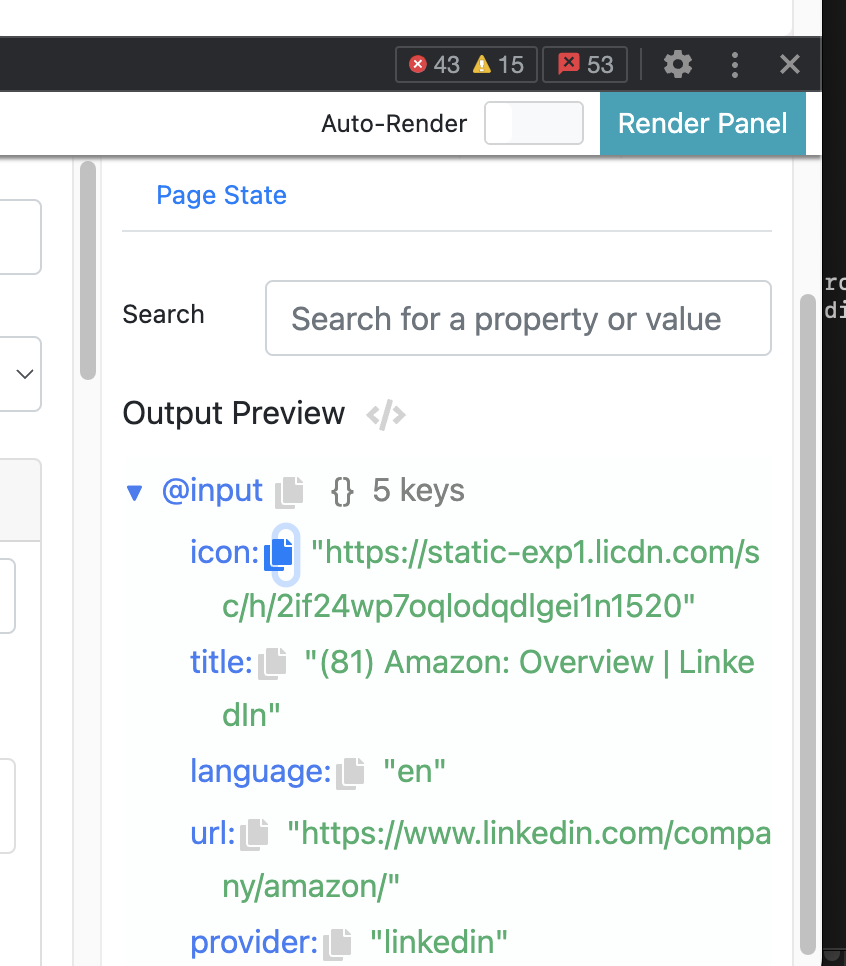Viewport: 846px width, 966px height.
Task: Click the static-exp1.licdn.com icon URL value
Action: (x=490, y=579)
